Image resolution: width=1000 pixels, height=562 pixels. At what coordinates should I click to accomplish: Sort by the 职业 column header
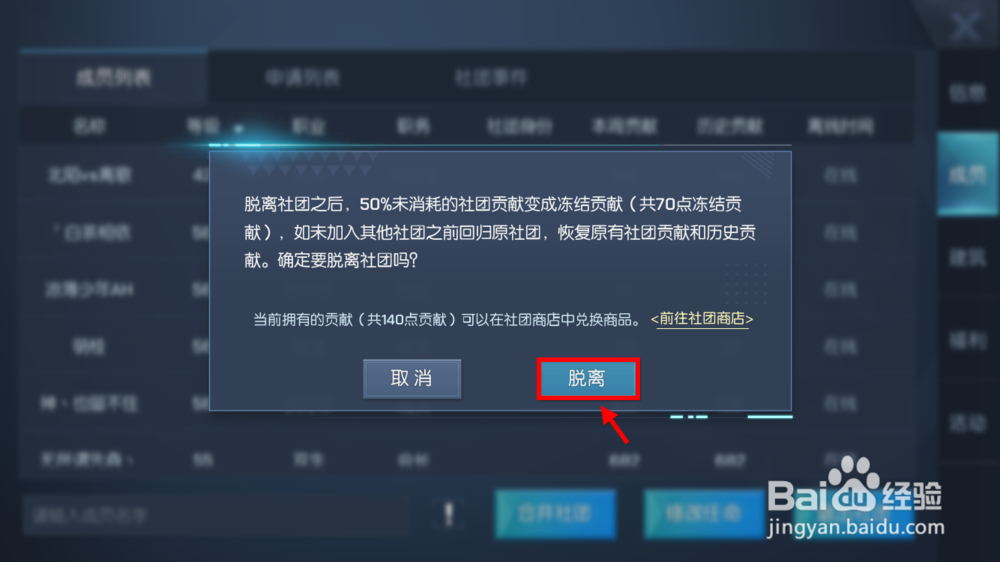(x=309, y=126)
